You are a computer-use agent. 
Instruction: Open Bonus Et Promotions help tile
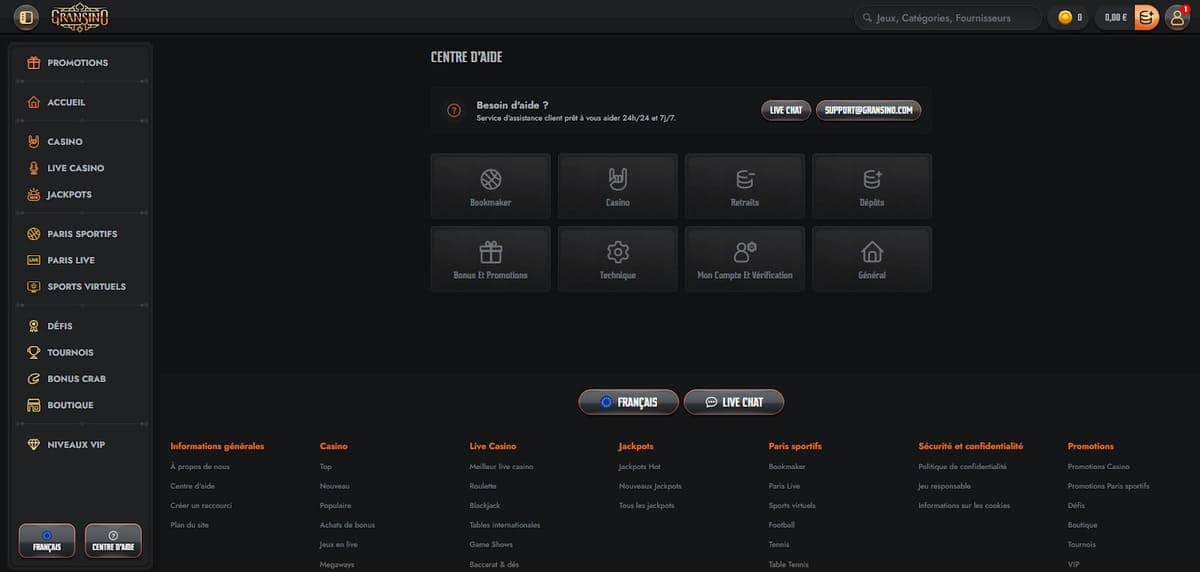(490, 259)
